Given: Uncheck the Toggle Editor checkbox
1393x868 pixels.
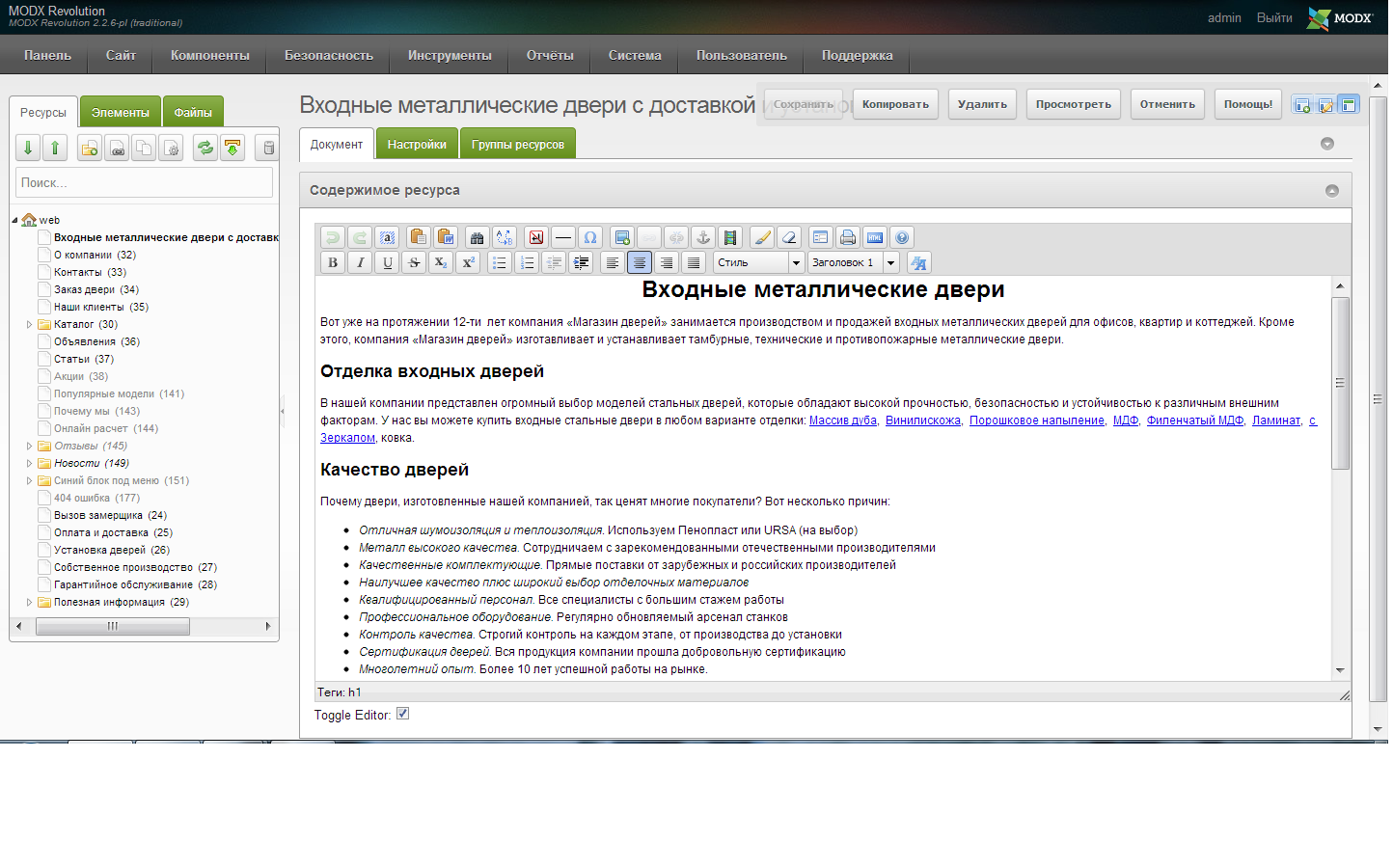Looking at the screenshot, I should [402, 714].
